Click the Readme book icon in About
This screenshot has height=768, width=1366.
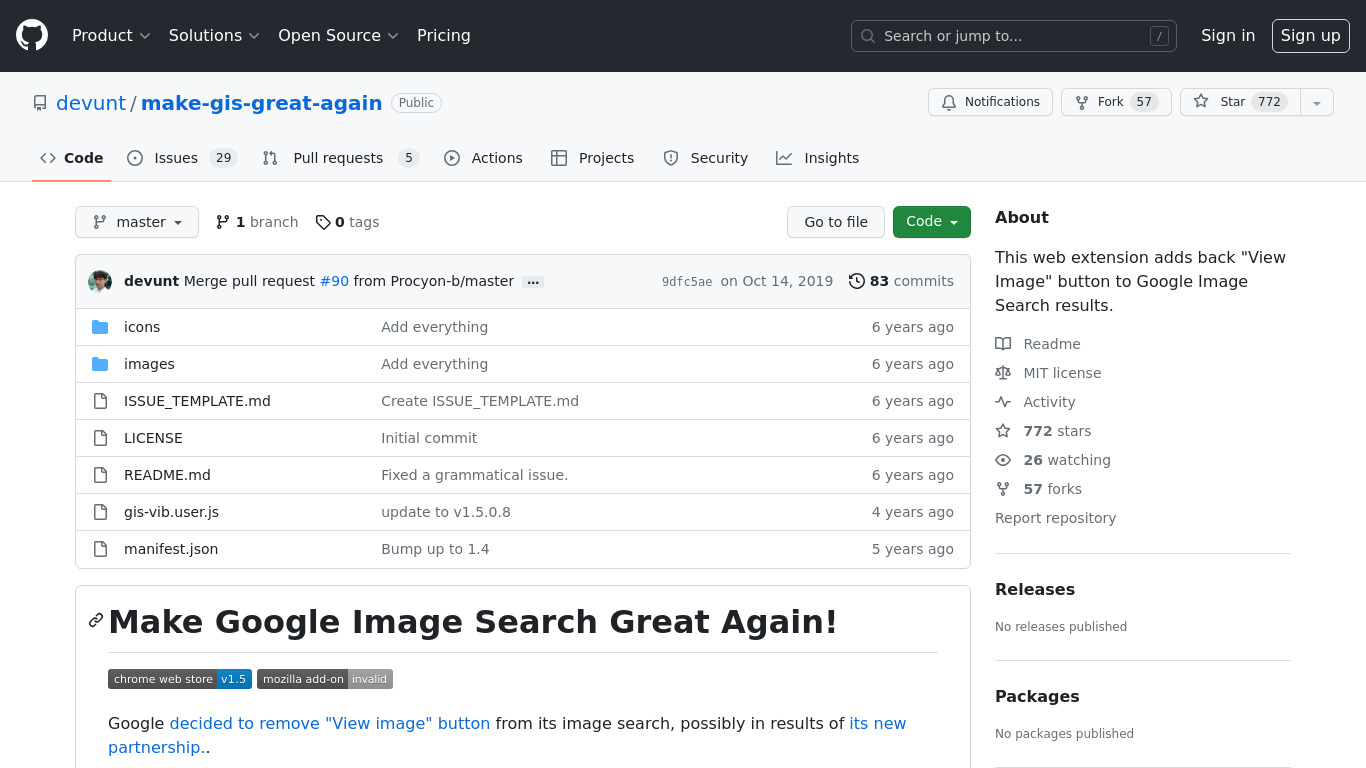click(1003, 344)
